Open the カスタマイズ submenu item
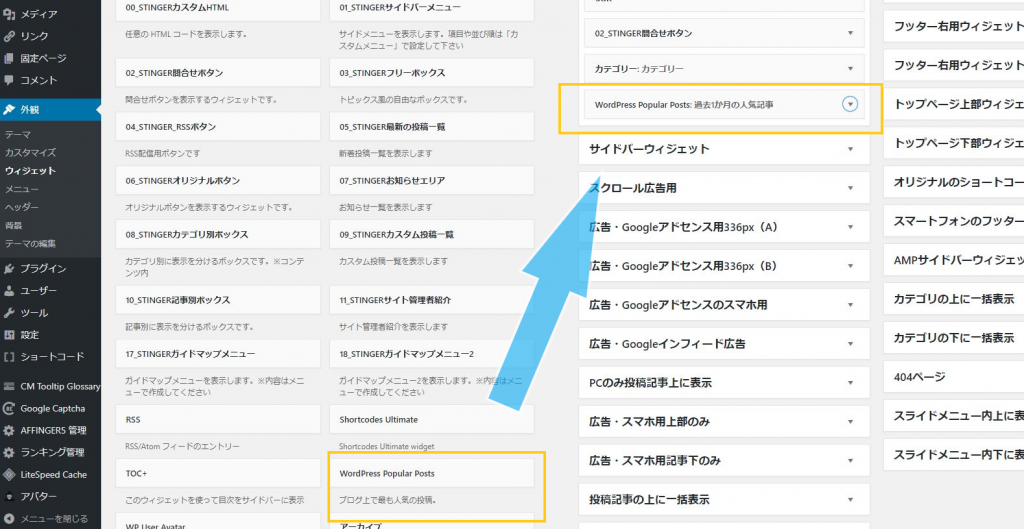This screenshot has width=1024, height=529. [30, 152]
